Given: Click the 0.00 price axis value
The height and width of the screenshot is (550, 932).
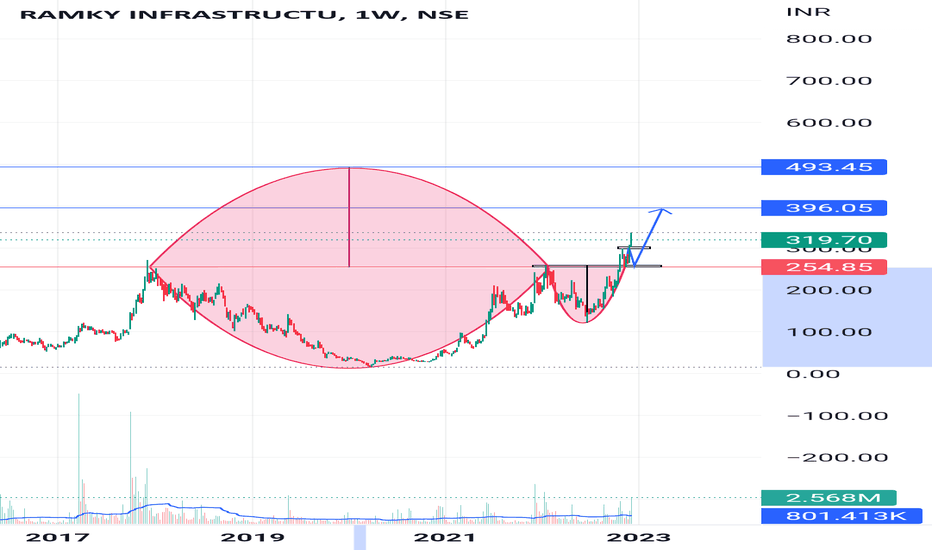Looking at the screenshot, I should pos(813,374).
